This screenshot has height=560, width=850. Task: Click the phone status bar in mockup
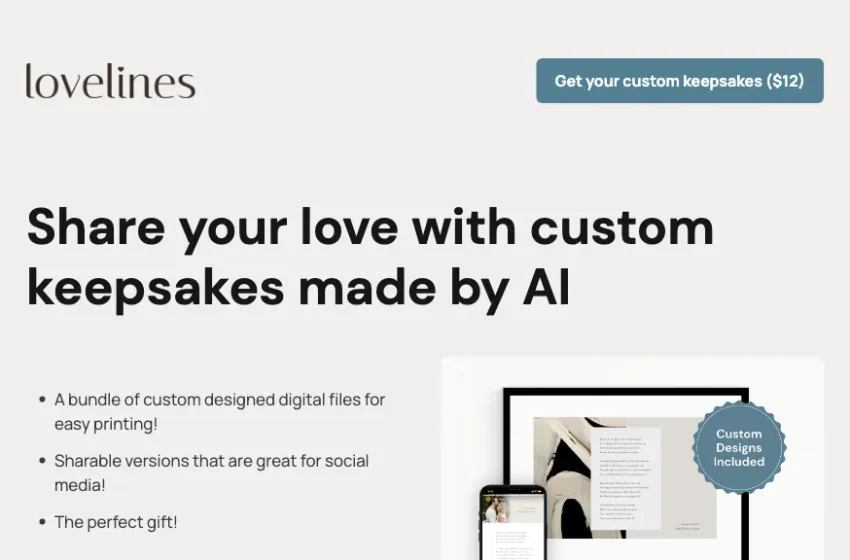[513, 491]
